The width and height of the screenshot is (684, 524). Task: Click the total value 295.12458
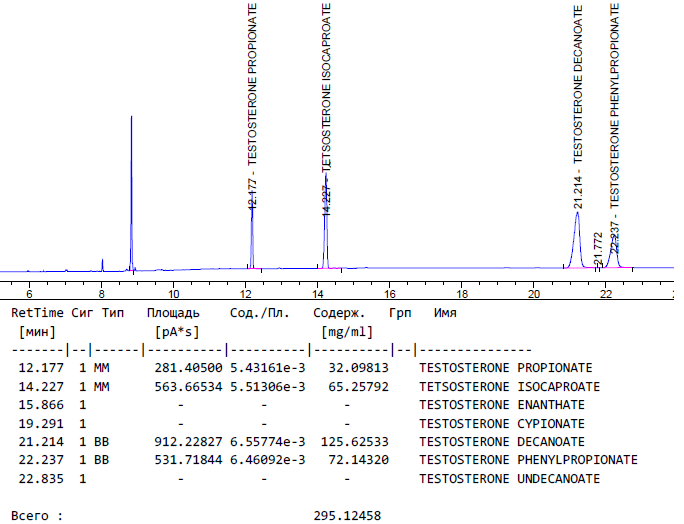[346, 516]
